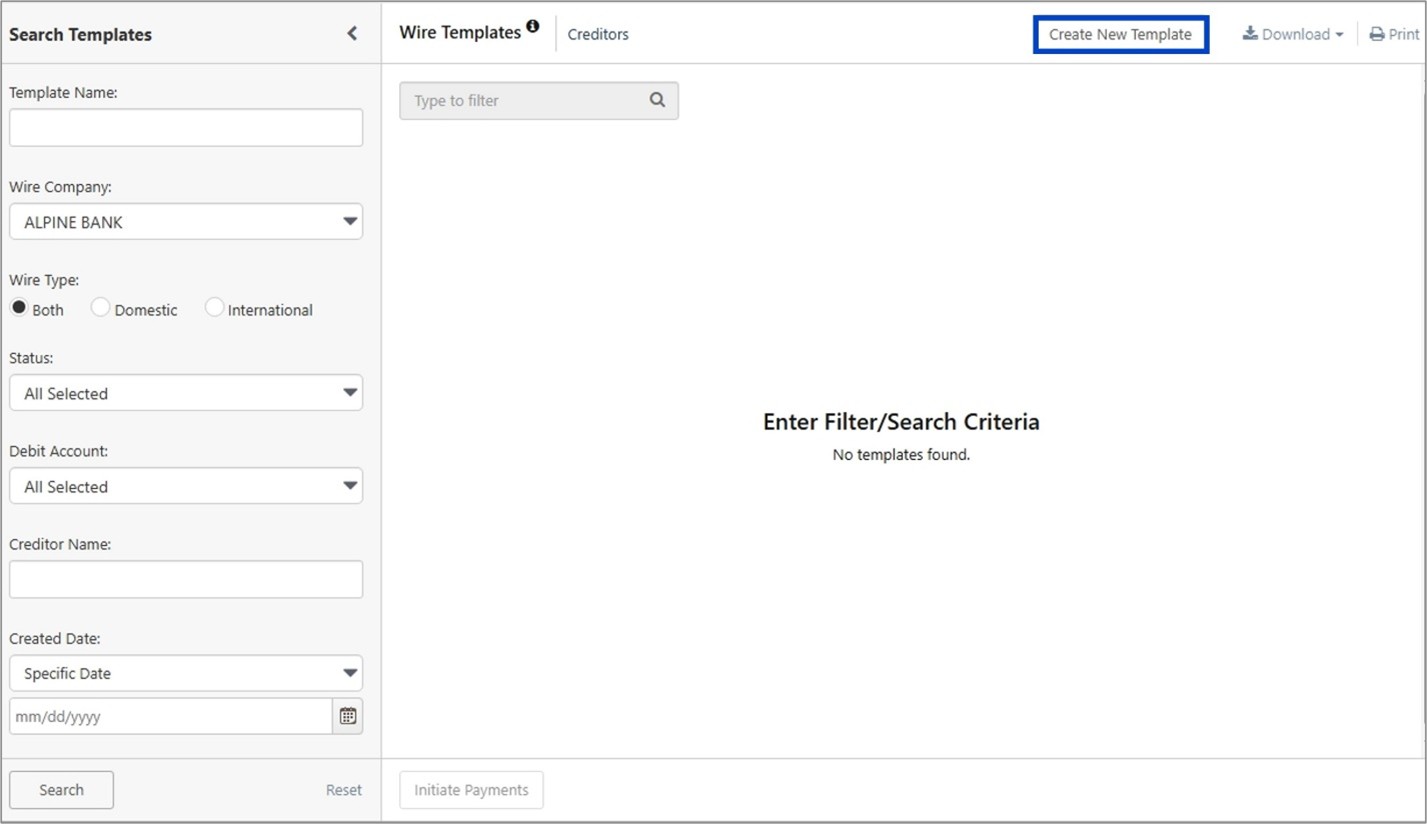Click the Print icon
Viewport: 1427px width, 824px height.
pos(1377,34)
